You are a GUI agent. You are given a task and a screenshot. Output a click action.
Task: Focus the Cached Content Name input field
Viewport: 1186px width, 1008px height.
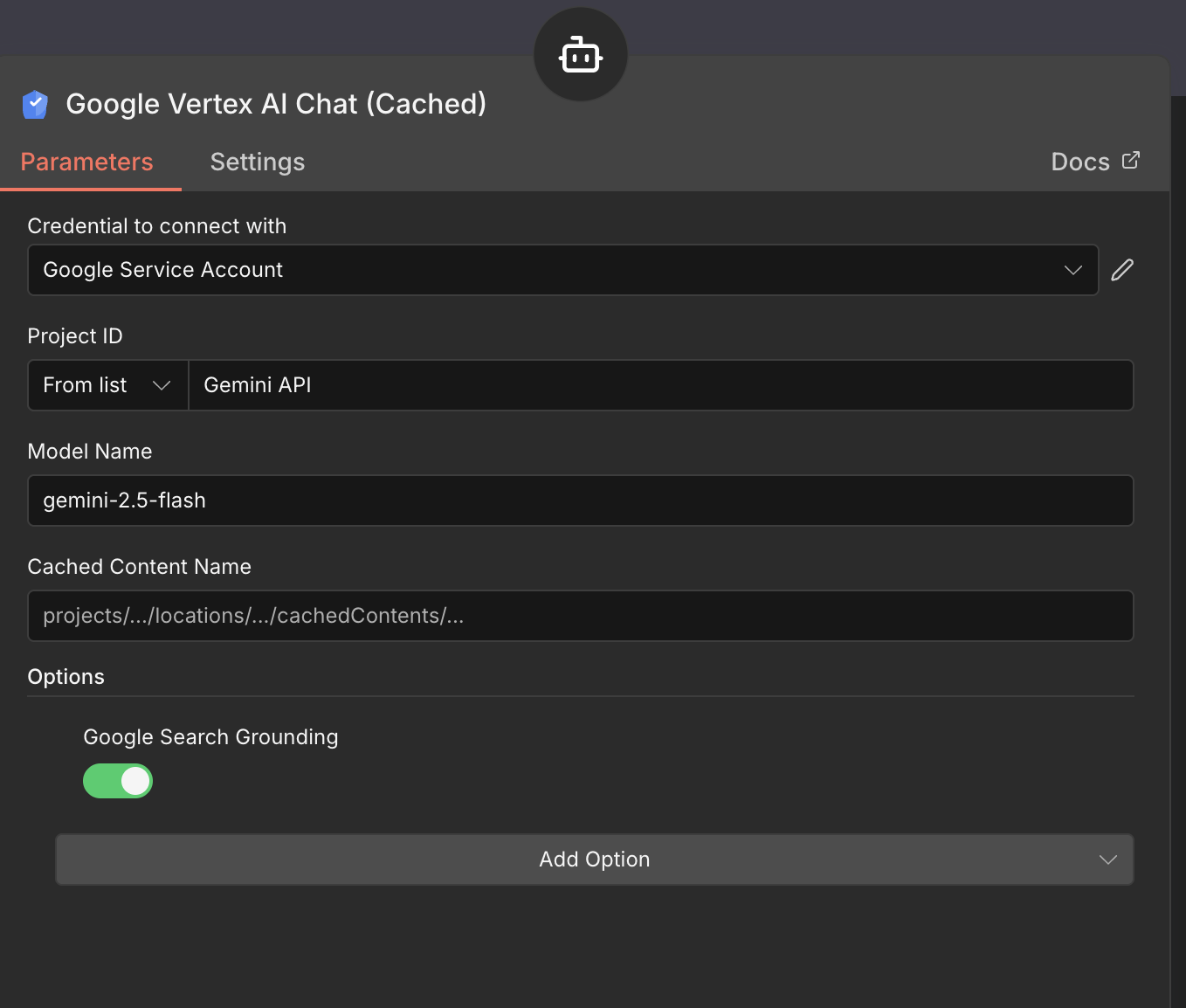click(580, 616)
